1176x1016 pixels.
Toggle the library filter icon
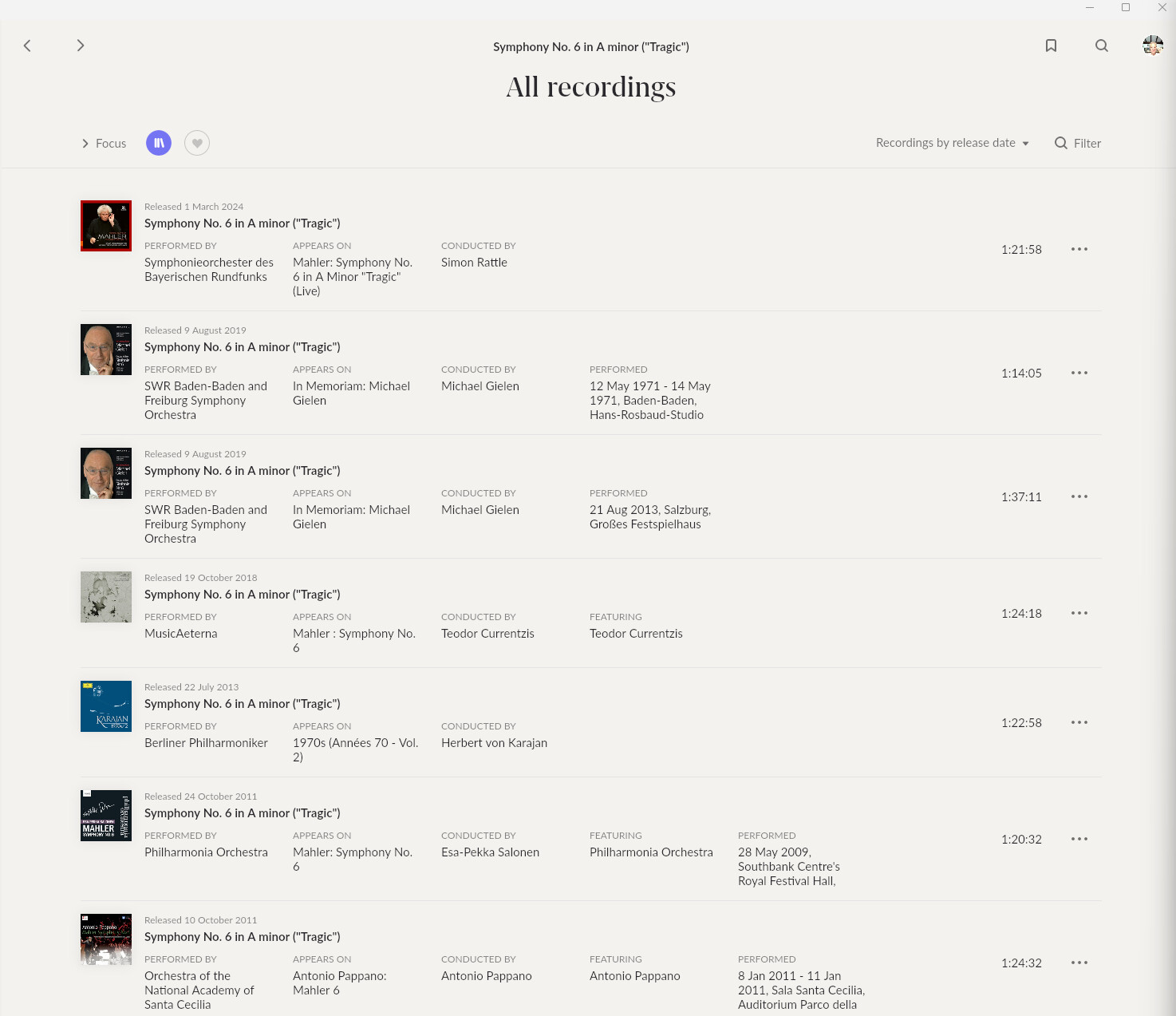(x=159, y=143)
